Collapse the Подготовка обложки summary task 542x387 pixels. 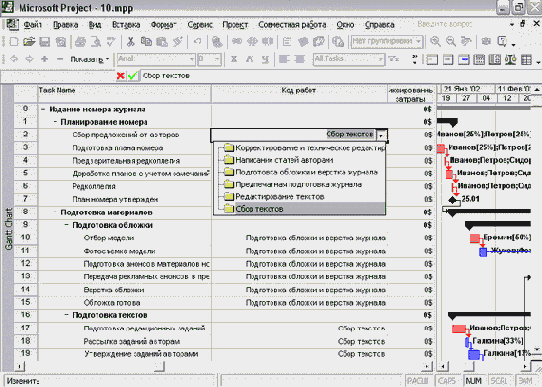67,225
